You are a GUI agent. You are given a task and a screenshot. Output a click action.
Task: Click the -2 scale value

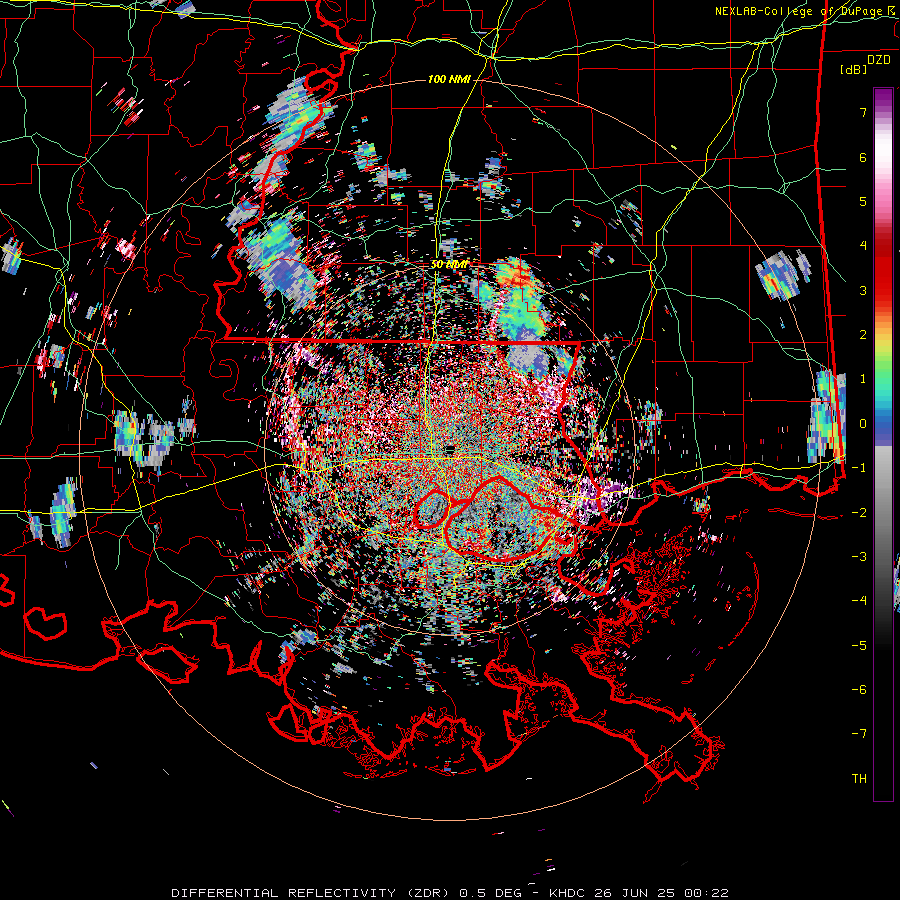tap(859, 512)
